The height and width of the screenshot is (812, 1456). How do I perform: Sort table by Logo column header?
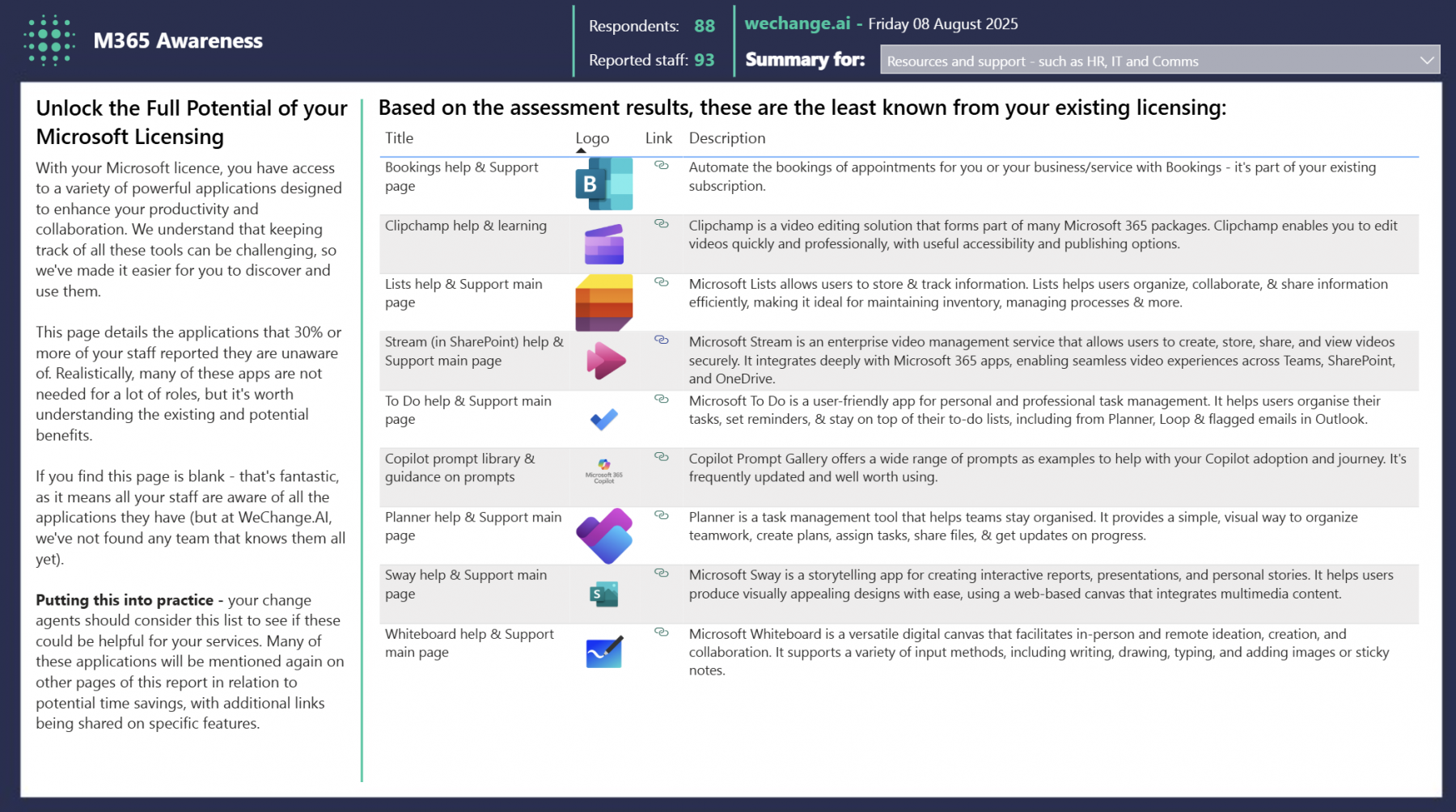tap(592, 138)
